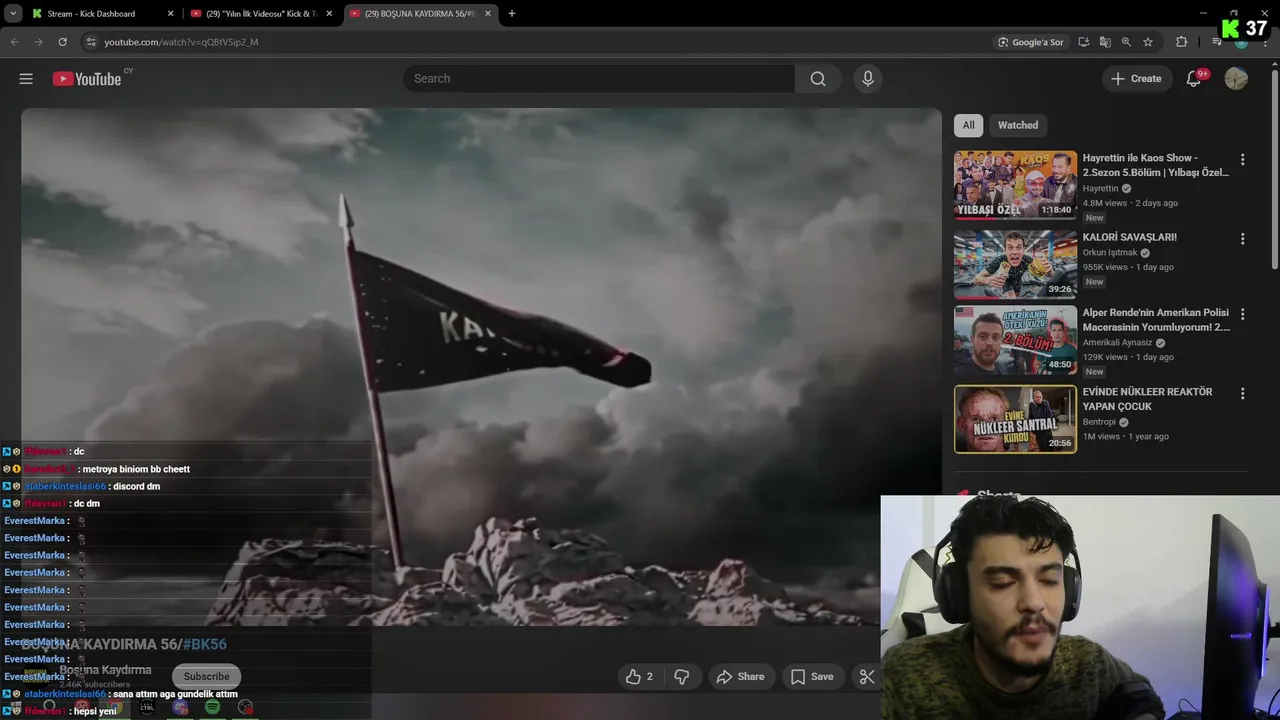Open Evine Nükleer Santral Kurdu thumbnail
Image resolution: width=1280 pixels, height=720 pixels.
1015,419
